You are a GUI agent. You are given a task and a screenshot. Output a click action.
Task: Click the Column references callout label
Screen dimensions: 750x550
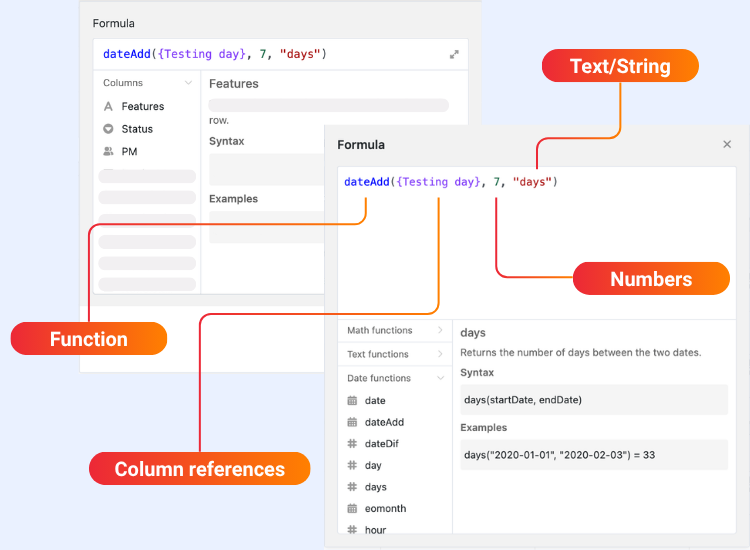[x=199, y=469]
